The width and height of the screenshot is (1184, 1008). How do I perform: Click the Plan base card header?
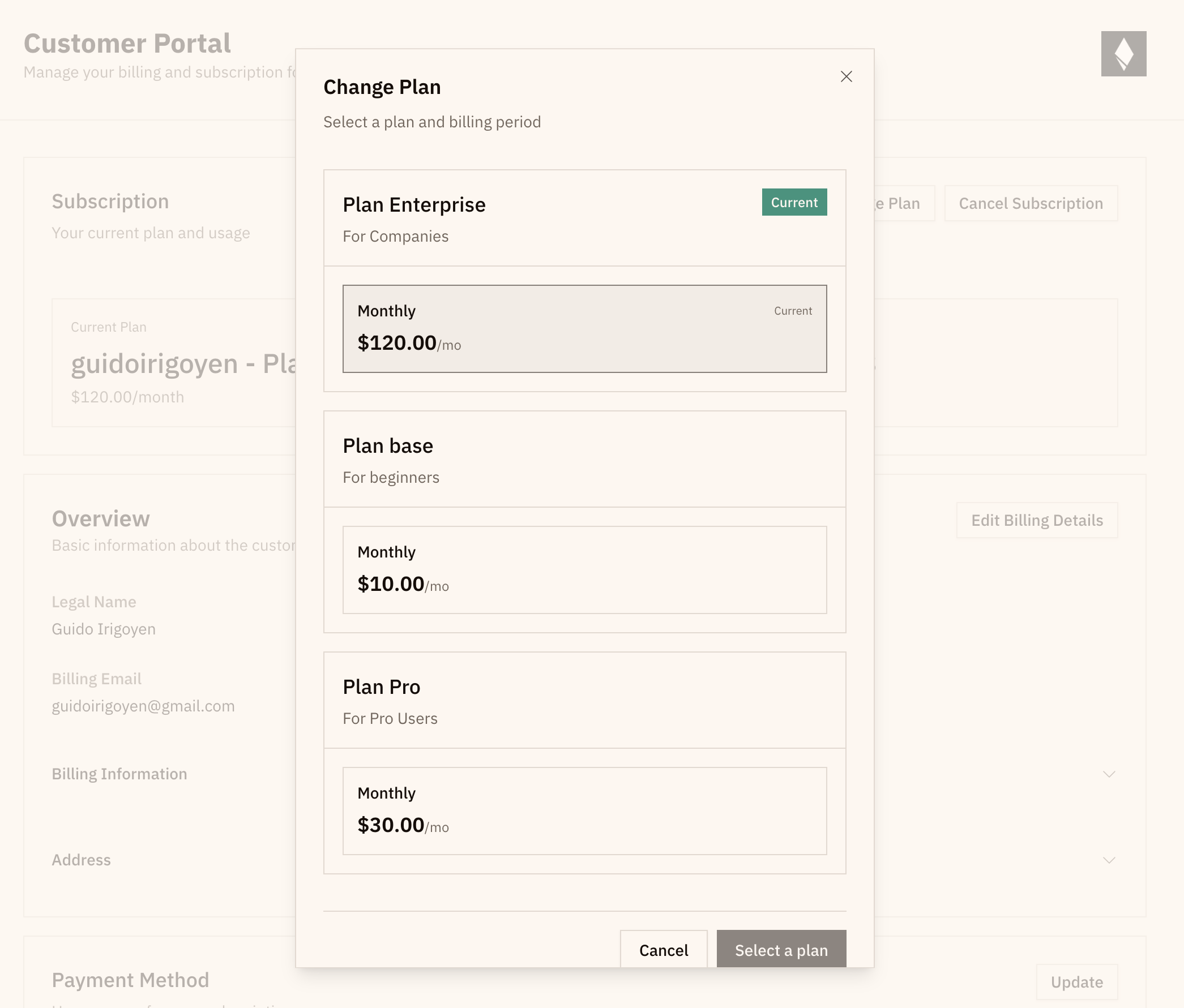387,445
